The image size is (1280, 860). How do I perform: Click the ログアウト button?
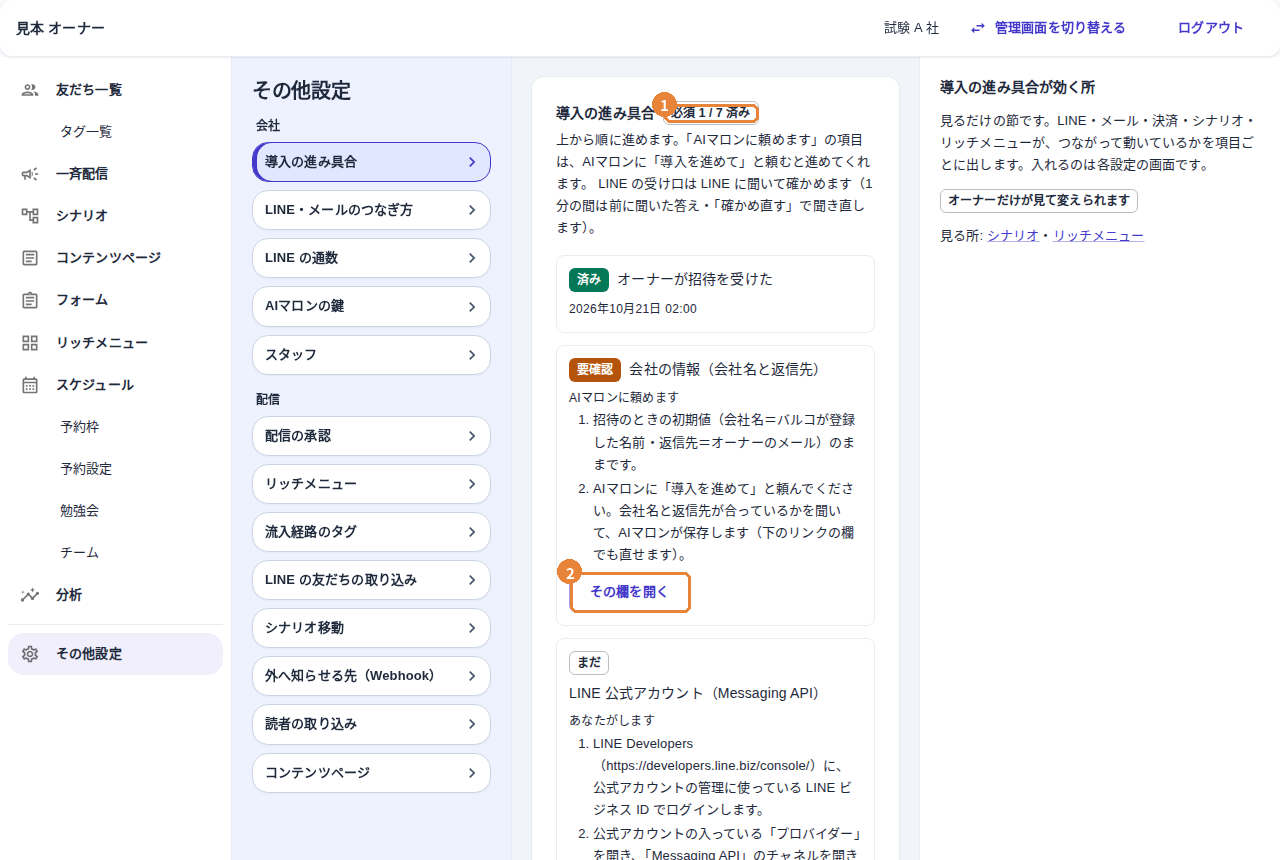1211,28
